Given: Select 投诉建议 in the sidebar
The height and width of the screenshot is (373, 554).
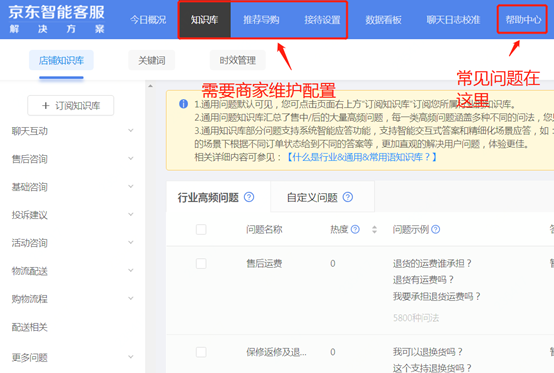Looking at the screenshot, I should [30, 215].
